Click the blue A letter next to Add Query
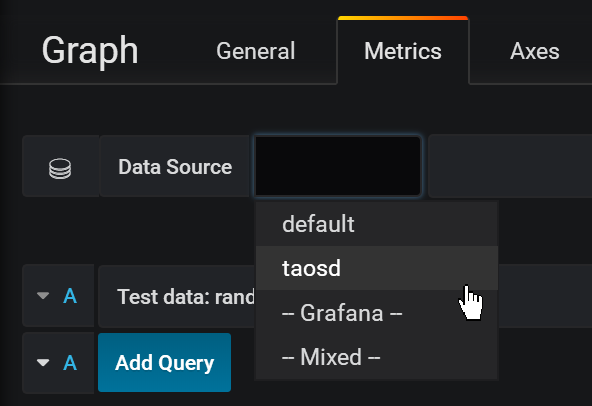Image resolution: width=592 pixels, height=406 pixels. point(70,363)
